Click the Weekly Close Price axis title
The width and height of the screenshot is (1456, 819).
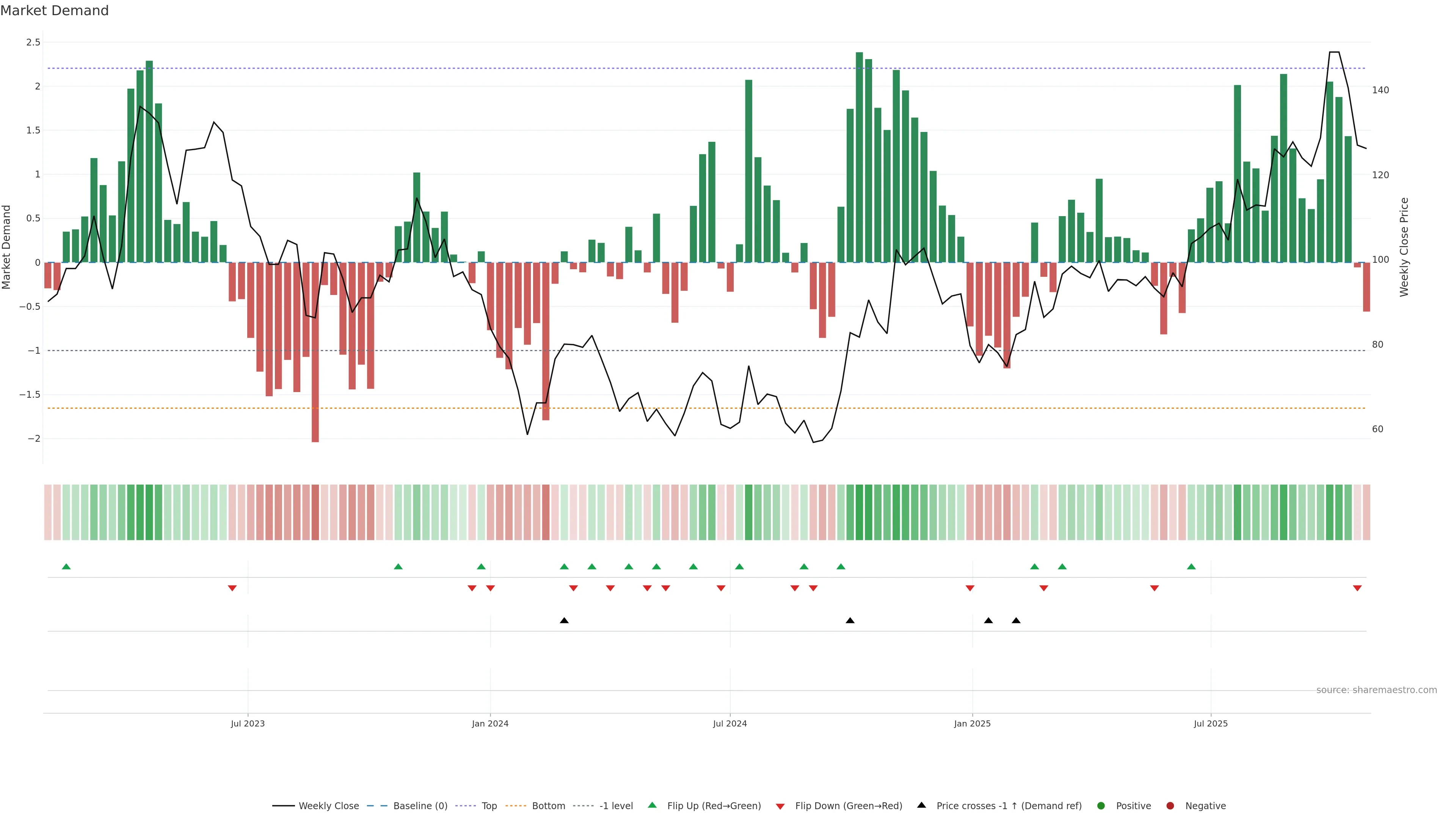(x=1404, y=247)
